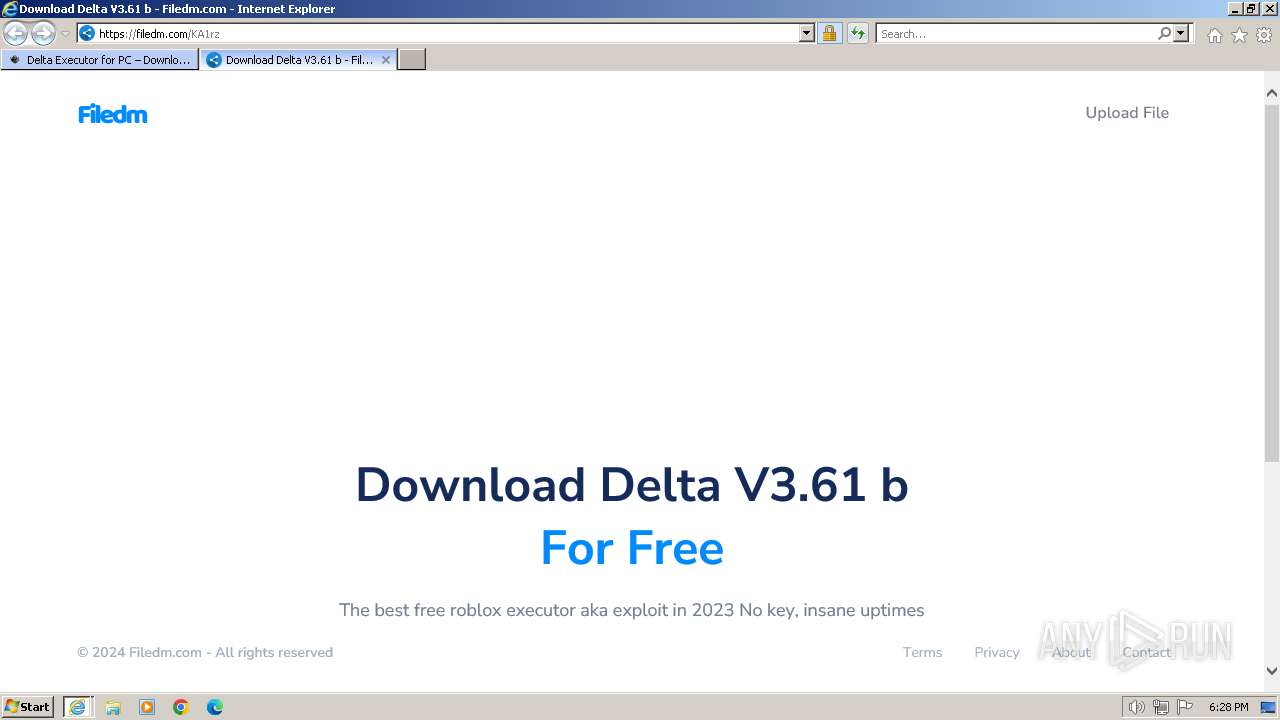Open the File Explorer taskbar icon
The width and height of the screenshot is (1280, 720).
113,707
